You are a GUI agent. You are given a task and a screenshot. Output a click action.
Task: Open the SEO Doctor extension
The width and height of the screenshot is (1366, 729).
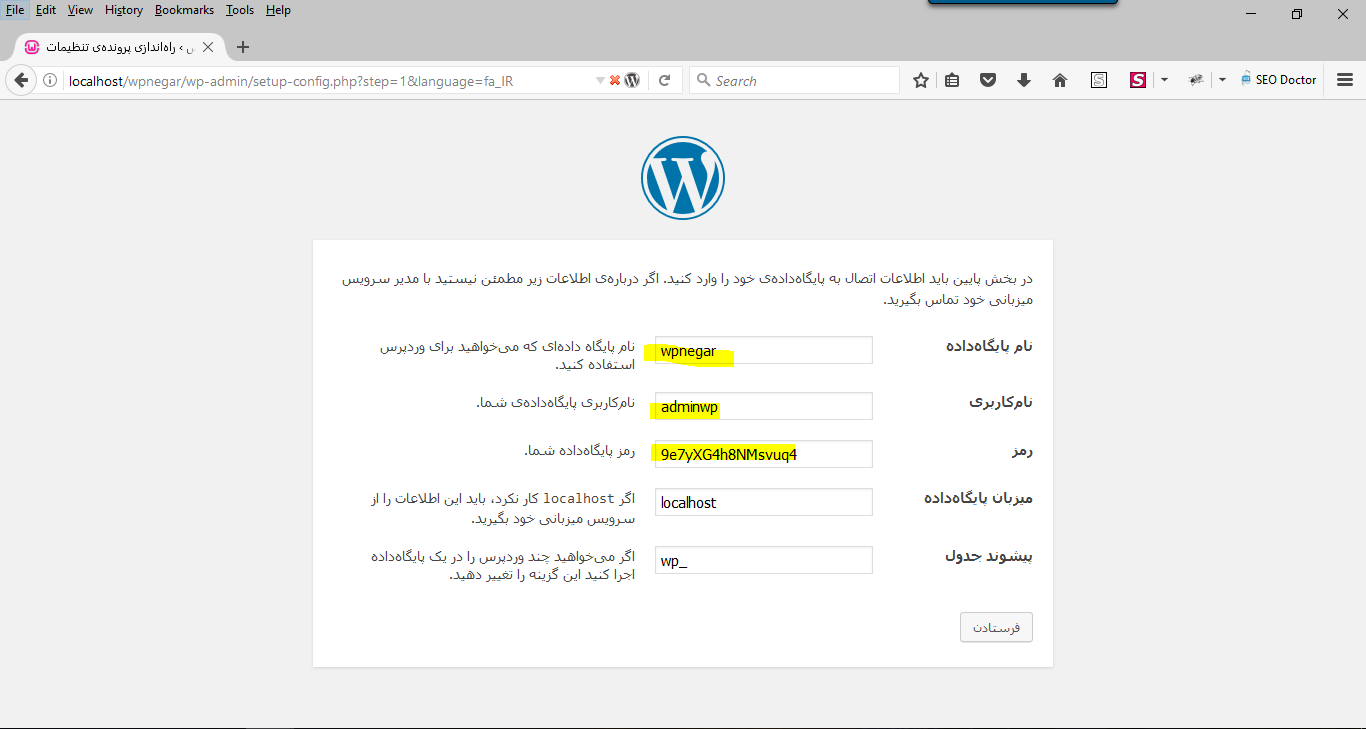pos(1279,80)
